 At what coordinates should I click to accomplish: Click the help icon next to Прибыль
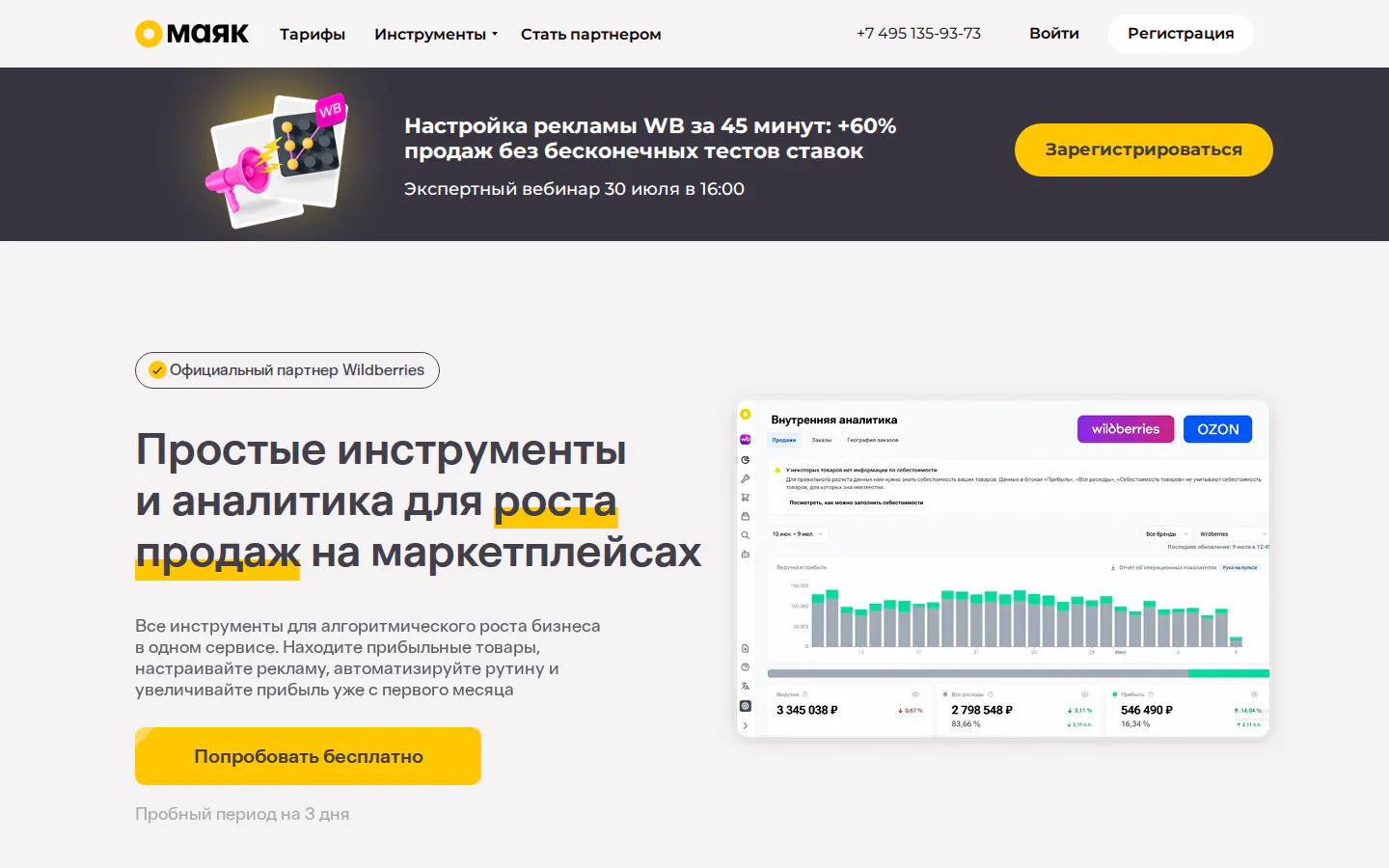tap(1151, 694)
